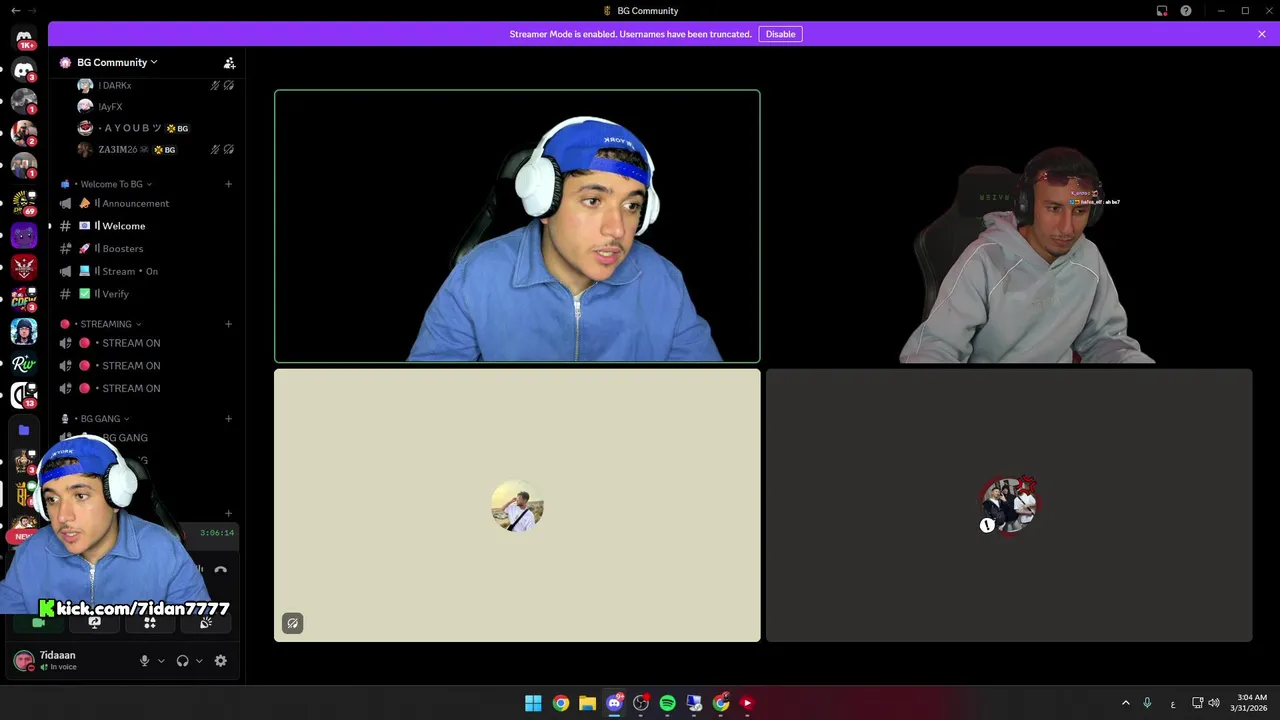
Task: Open the Discord inbox icon in title bar
Action: coord(1162,11)
